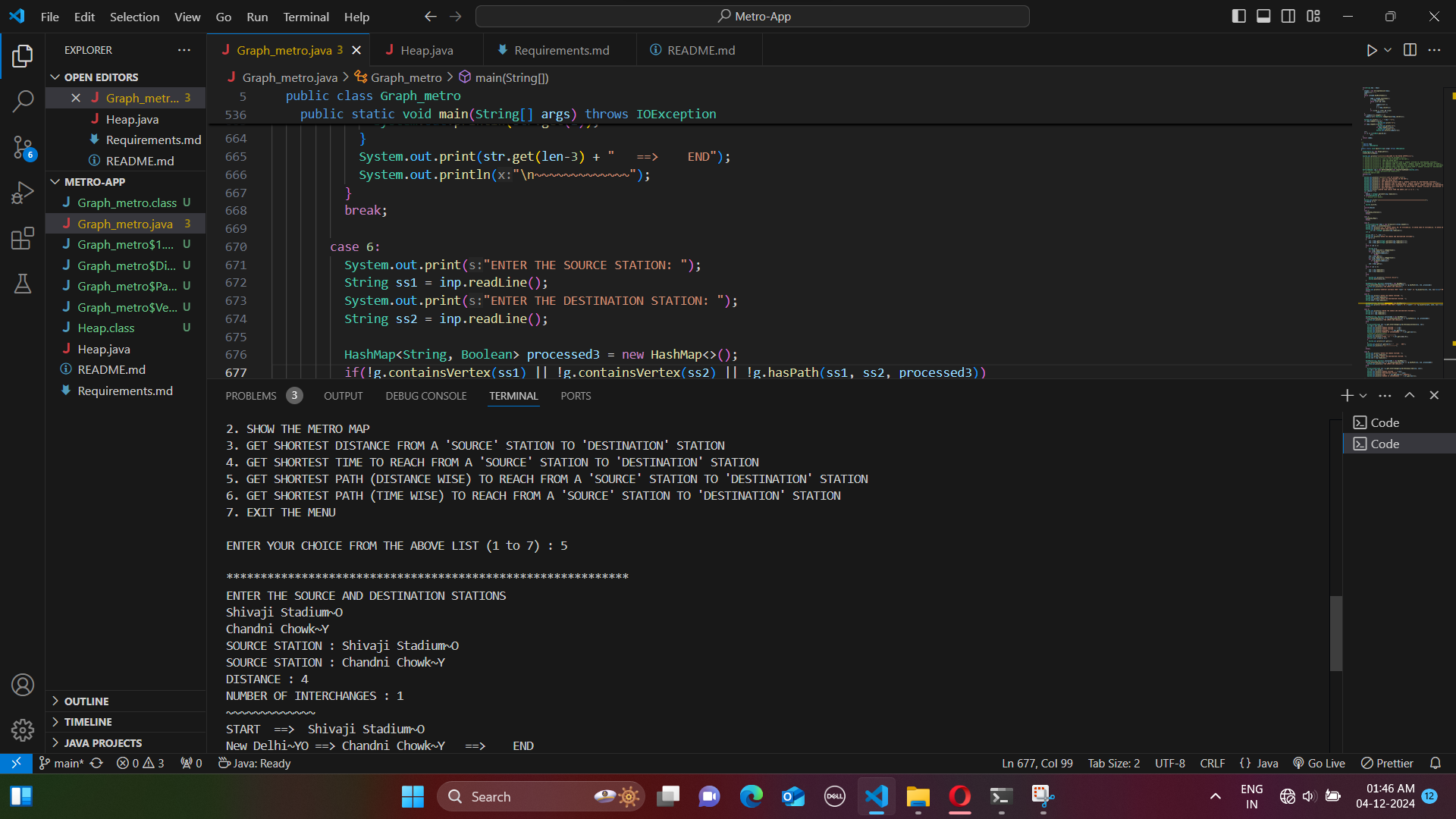Open the Windows Start menu
Image resolution: width=1456 pixels, height=819 pixels.
pyautogui.click(x=413, y=796)
